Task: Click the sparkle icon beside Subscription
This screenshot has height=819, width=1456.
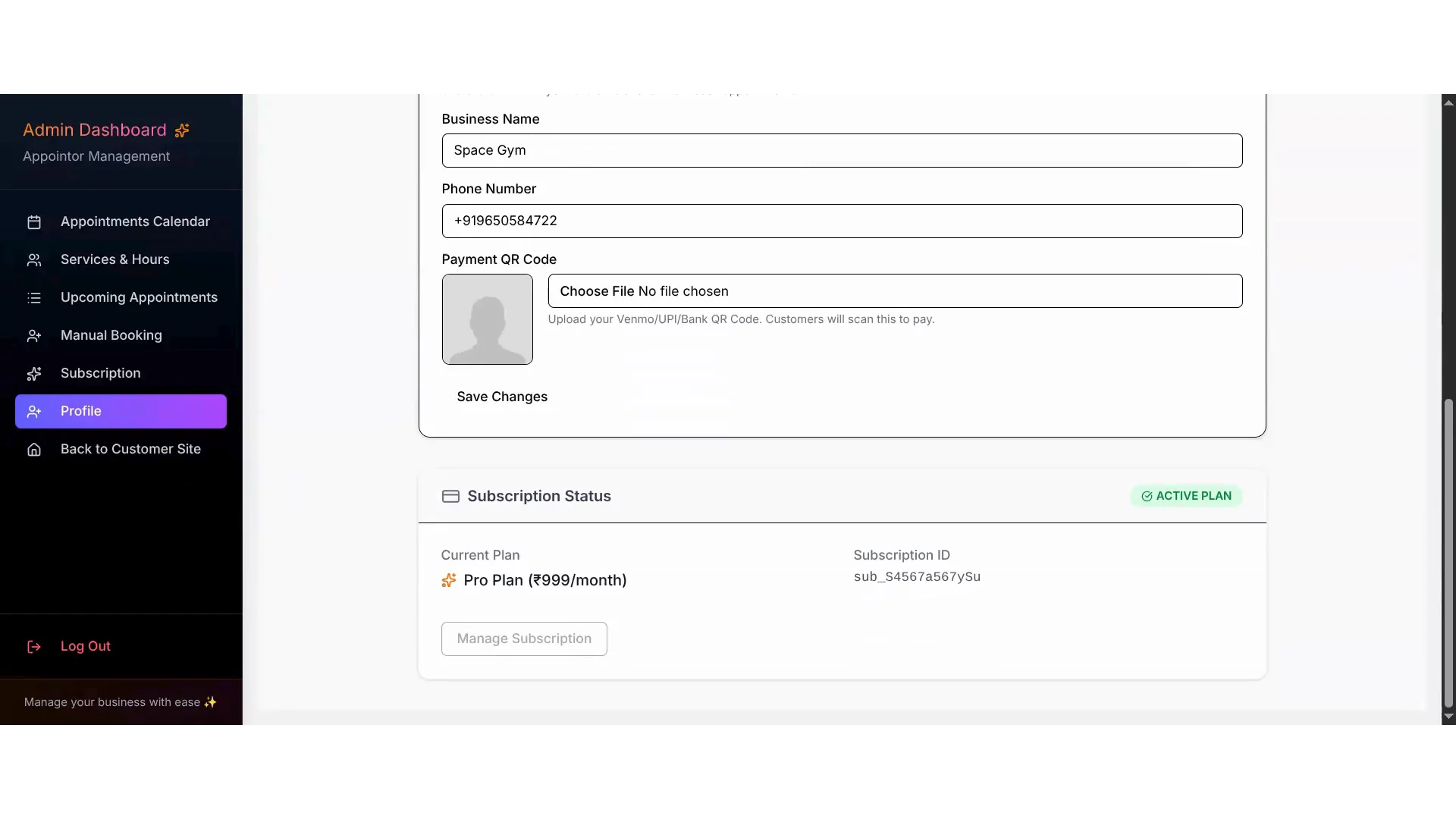Action: click(34, 373)
